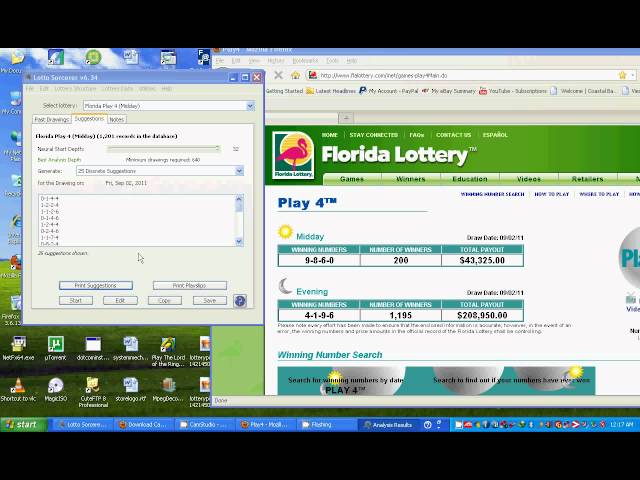Click CONTACT US link on lottery header

click(x=453, y=135)
